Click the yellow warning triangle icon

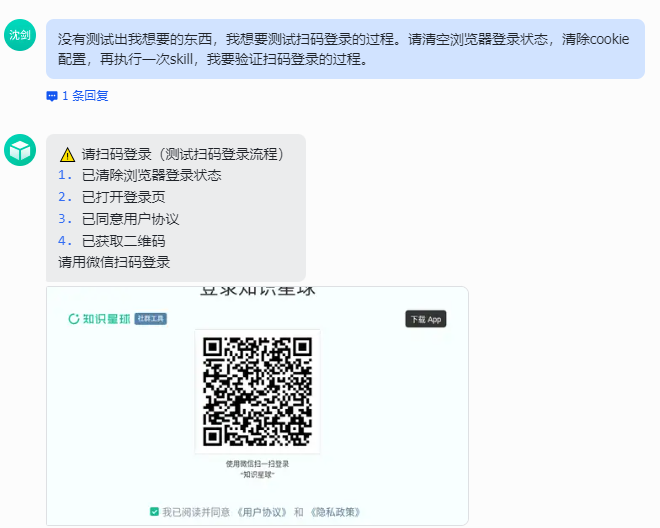click(x=67, y=155)
